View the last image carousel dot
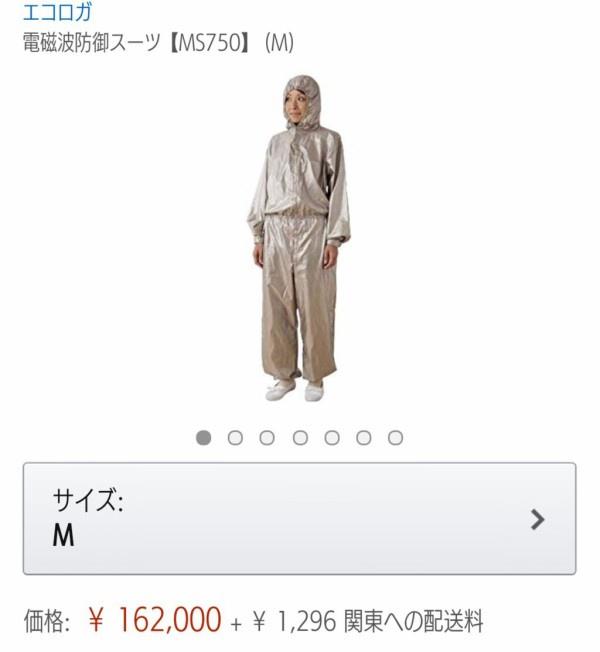The height and width of the screenshot is (652, 600). click(395, 437)
